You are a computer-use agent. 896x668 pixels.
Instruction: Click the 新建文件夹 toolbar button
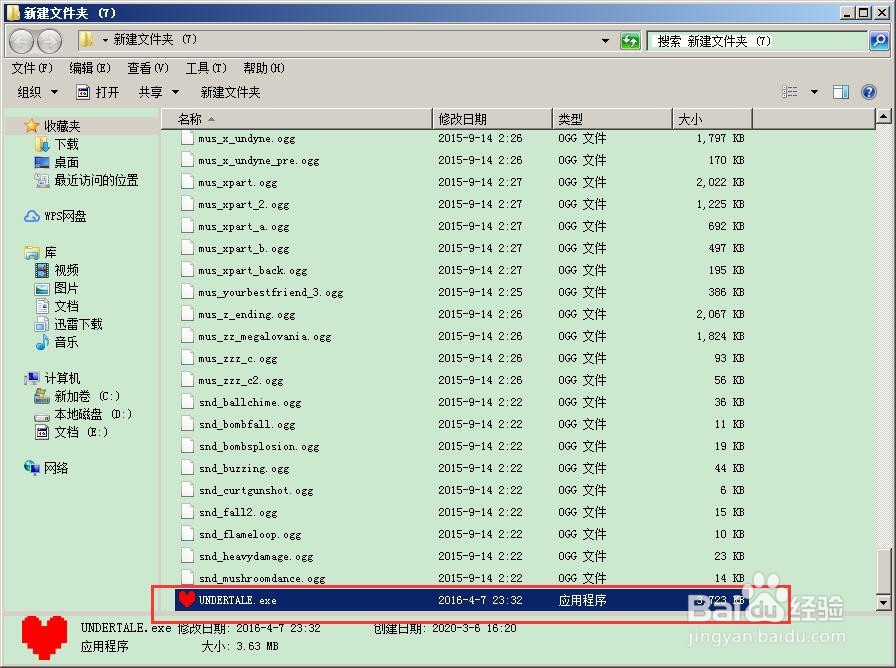click(x=230, y=92)
